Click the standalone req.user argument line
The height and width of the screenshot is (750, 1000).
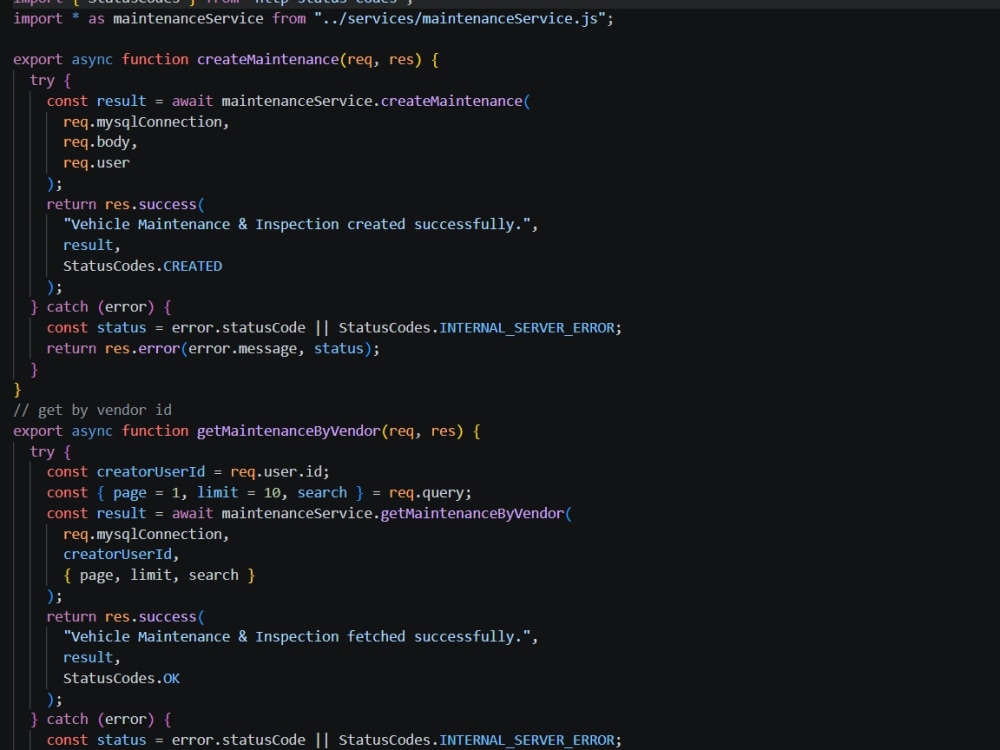pyautogui.click(x=96, y=163)
